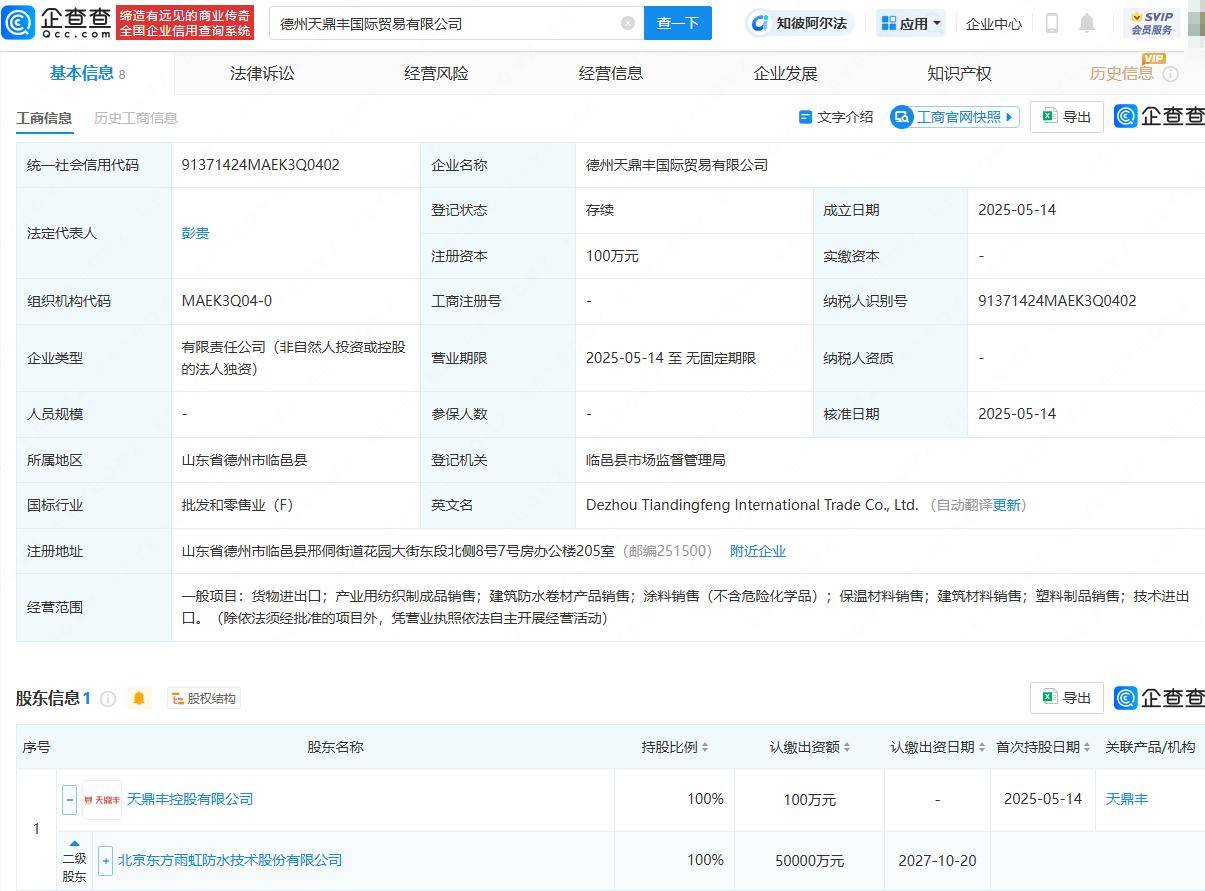Open 企业中心 link

click(x=993, y=23)
